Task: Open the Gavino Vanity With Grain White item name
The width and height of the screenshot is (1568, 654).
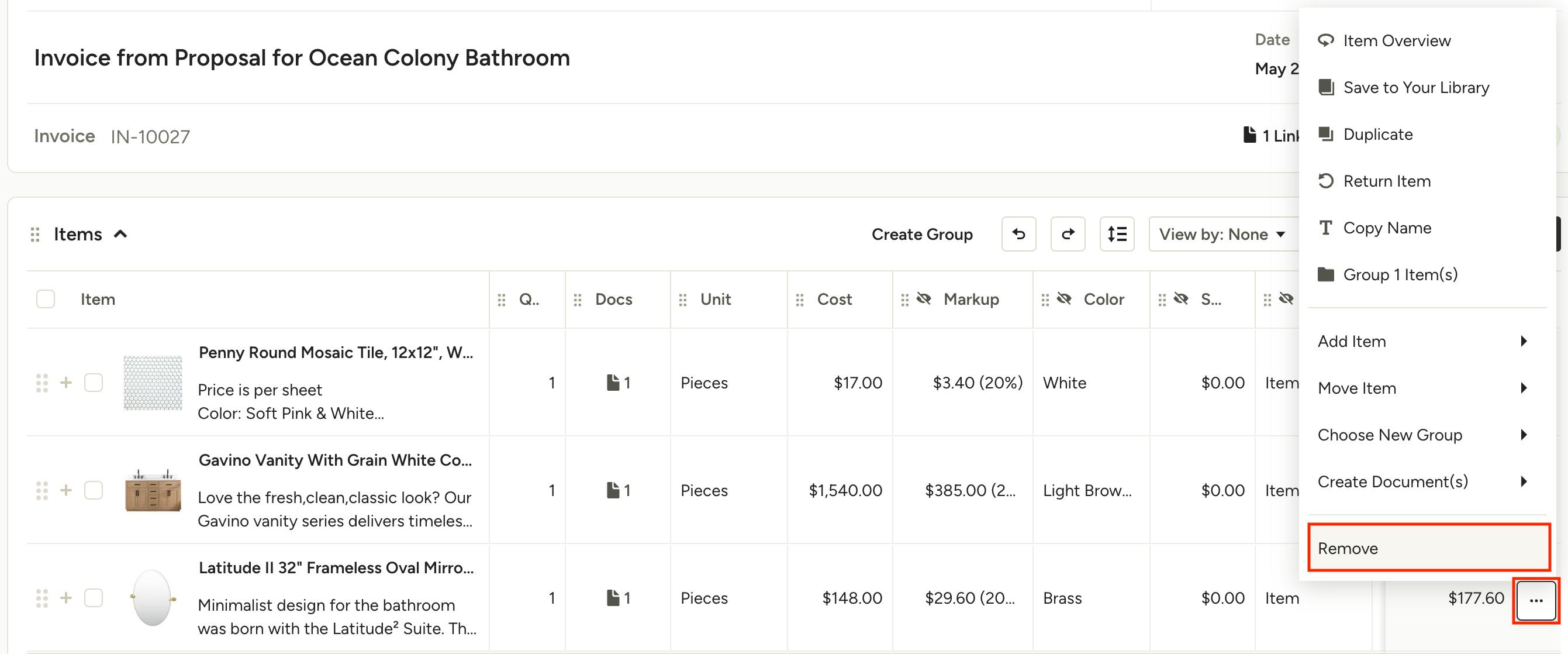Action: coord(336,460)
